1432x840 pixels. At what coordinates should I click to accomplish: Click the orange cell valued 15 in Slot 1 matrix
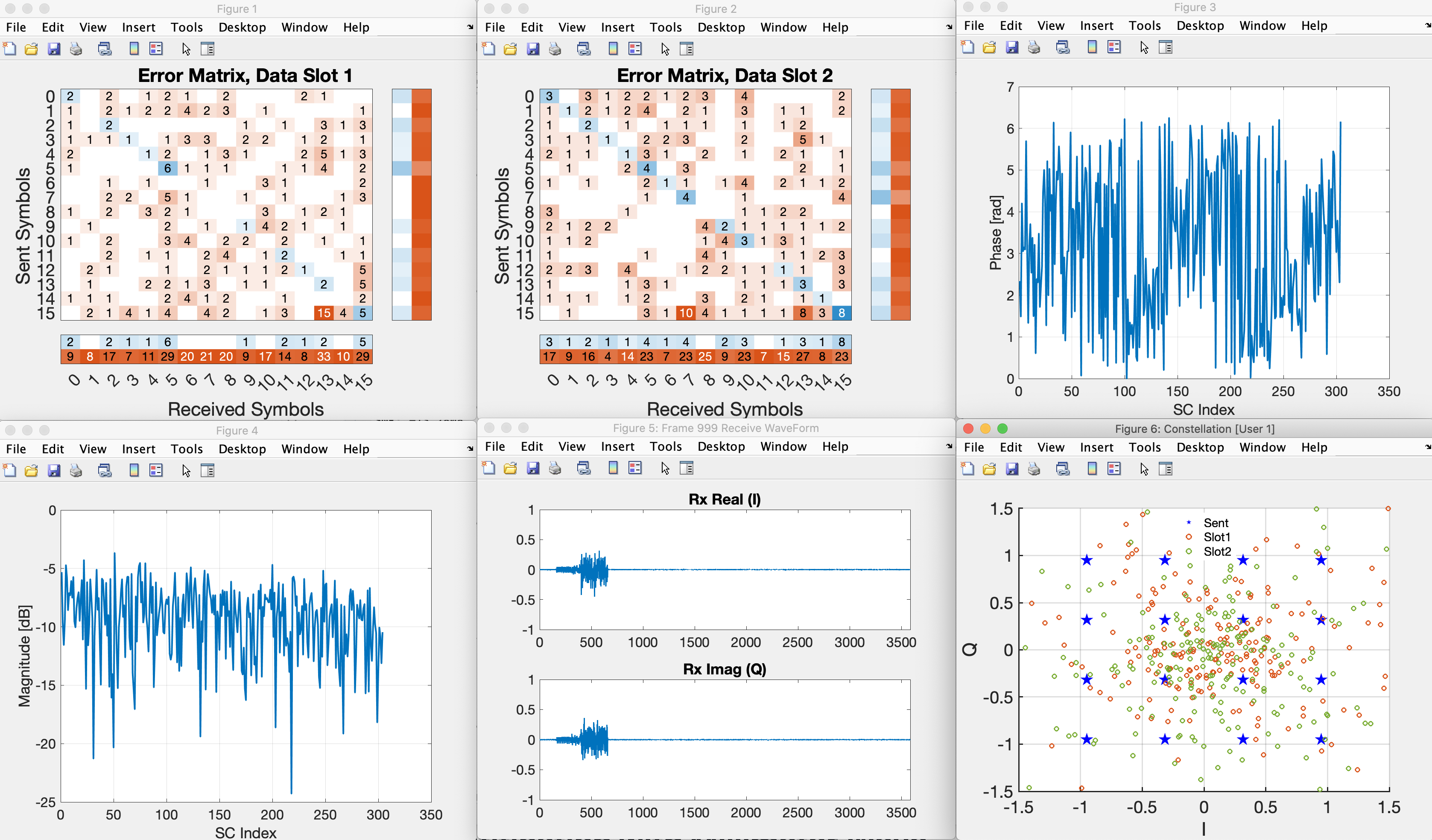point(324,313)
